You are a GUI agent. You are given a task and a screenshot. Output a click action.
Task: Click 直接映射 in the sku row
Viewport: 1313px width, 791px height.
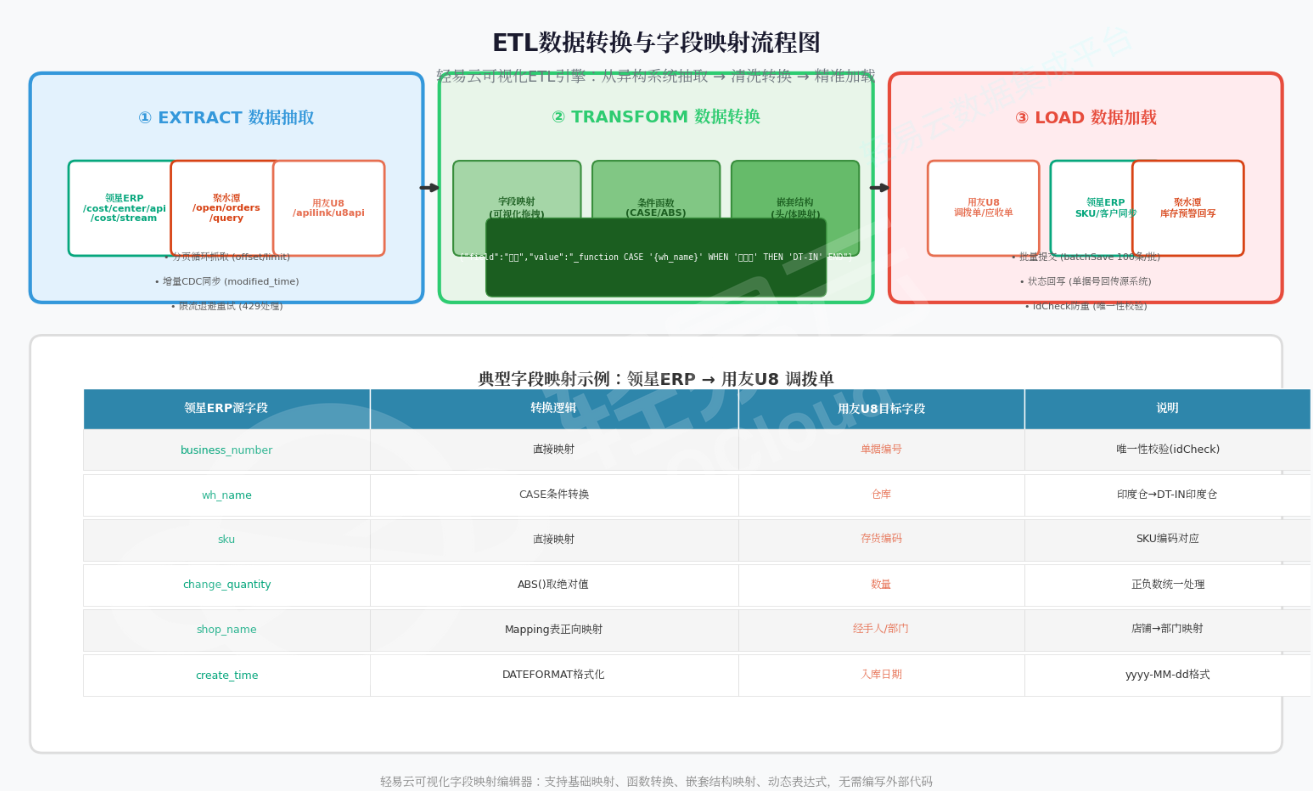click(x=554, y=539)
